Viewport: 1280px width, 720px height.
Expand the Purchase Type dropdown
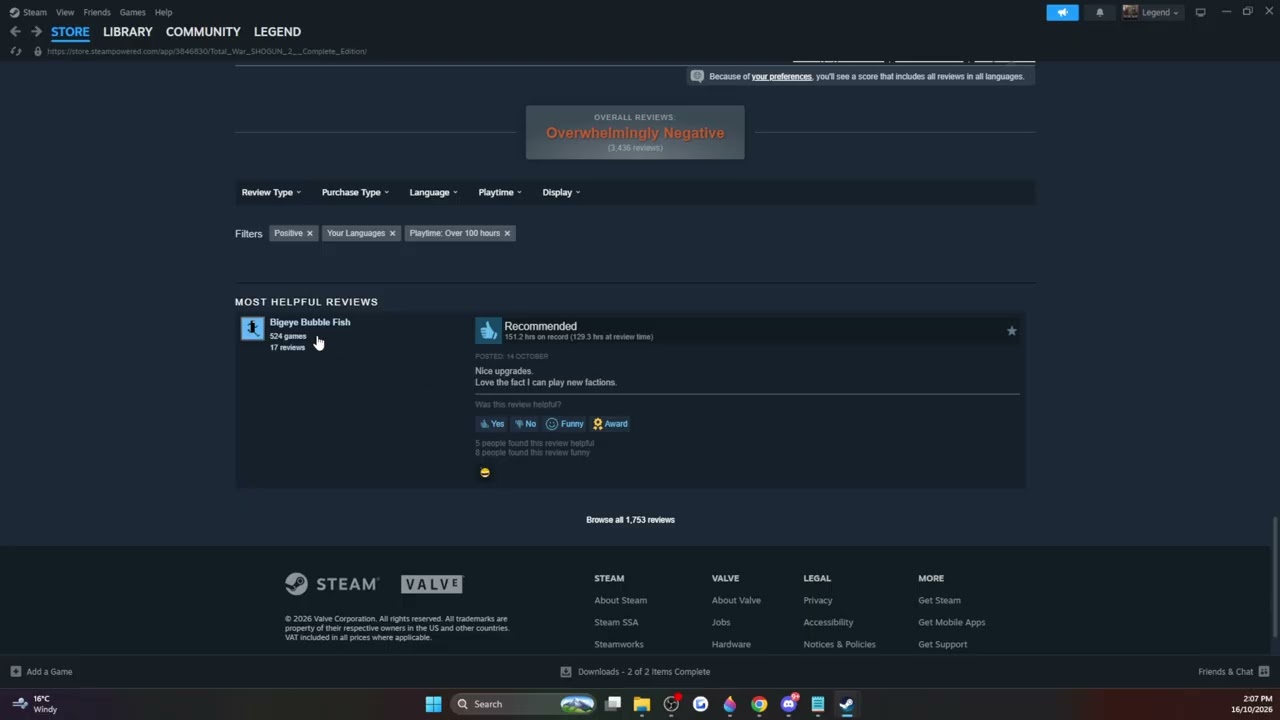coord(355,192)
